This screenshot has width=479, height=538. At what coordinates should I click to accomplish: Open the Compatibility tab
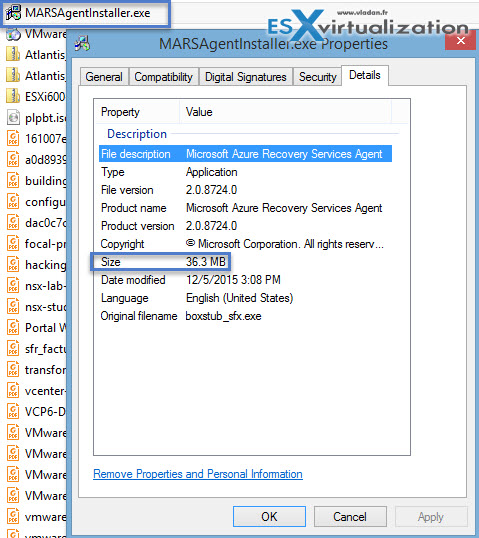tap(163, 77)
